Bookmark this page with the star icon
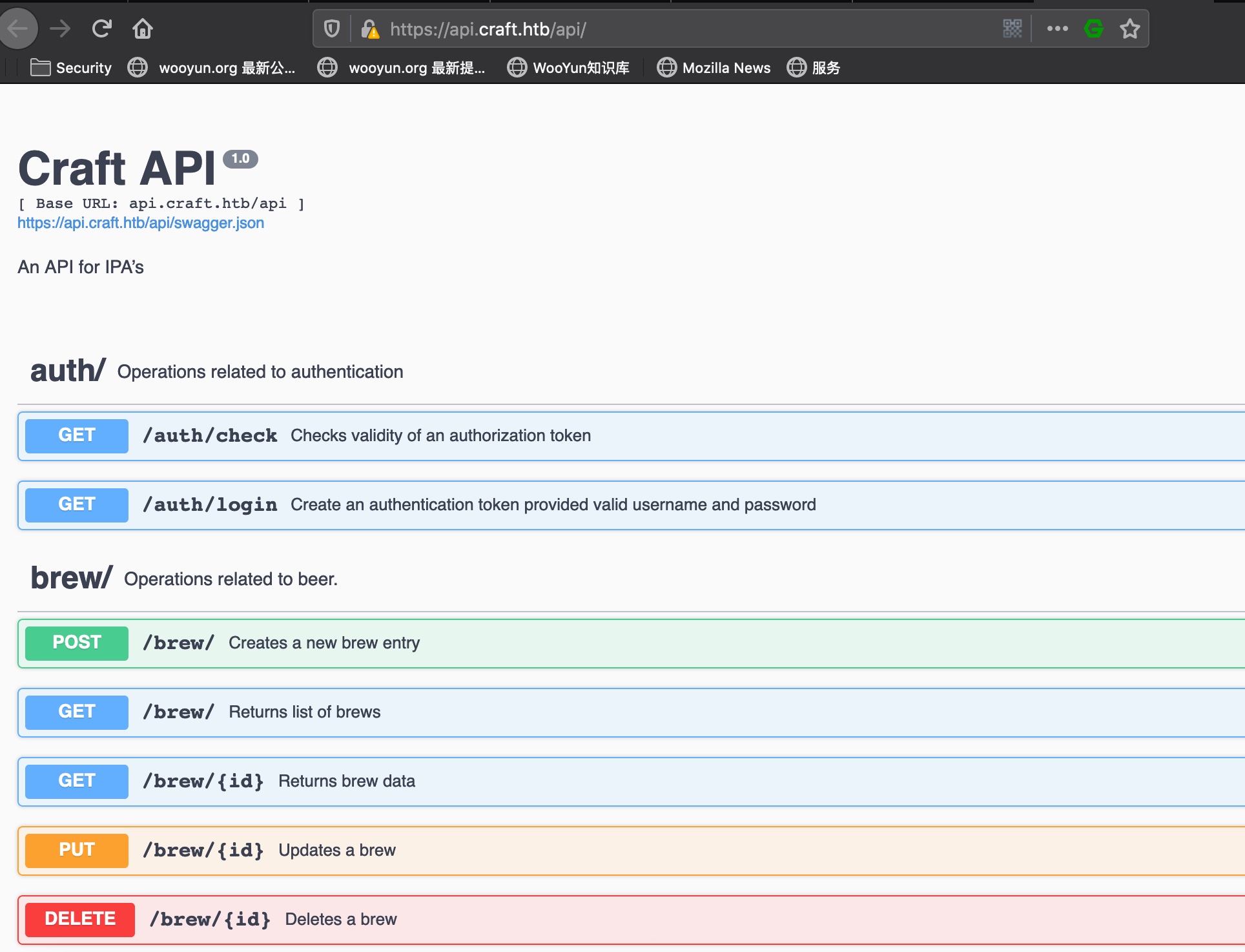The width and height of the screenshot is (1245, 952). pos(1130,29)
